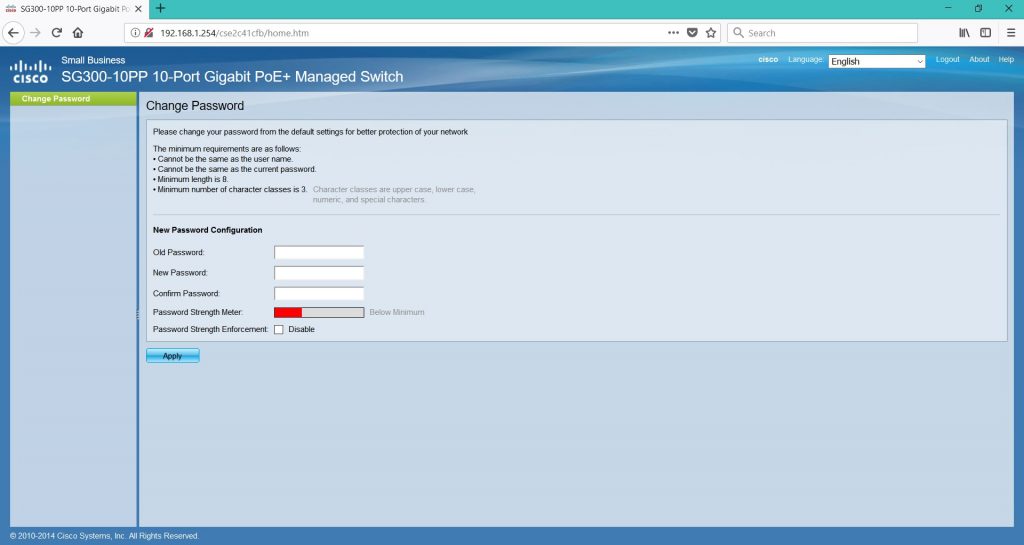Open the Help link
Image resolution: width=1024 pixels, height=545 pixels.
click(1006, 59)
